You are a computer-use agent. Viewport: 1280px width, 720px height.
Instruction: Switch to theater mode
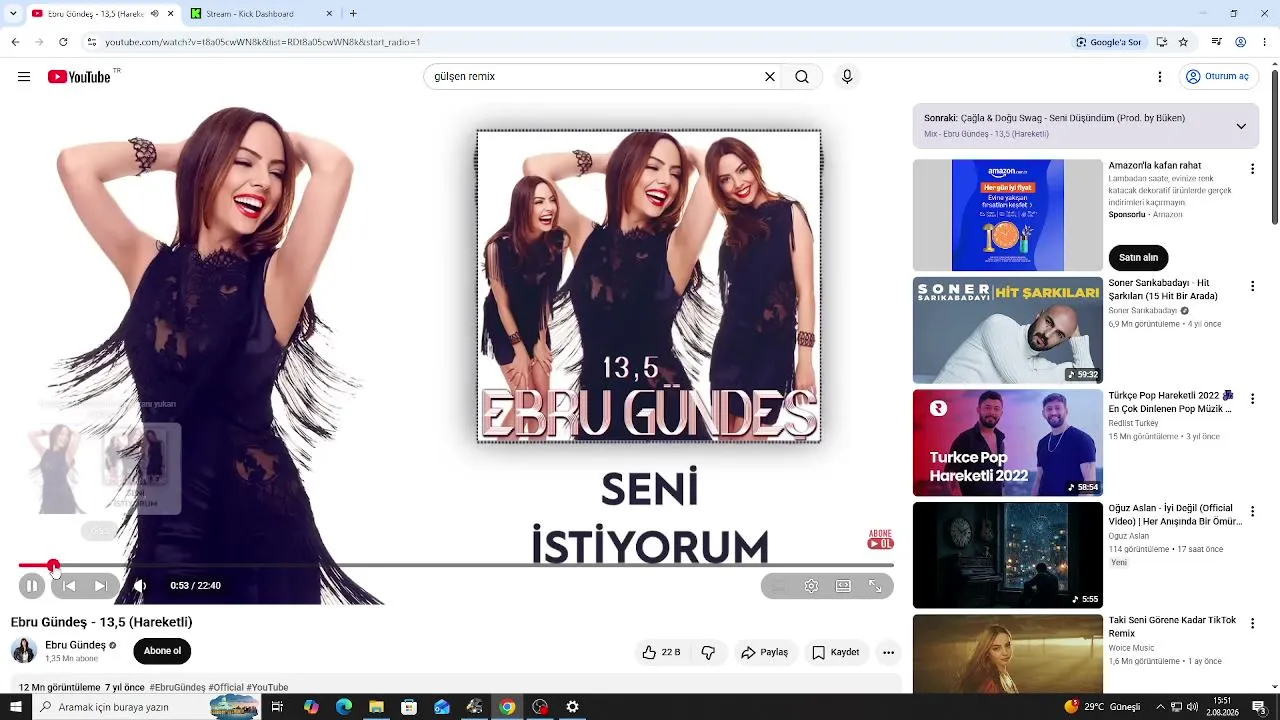click(x=843, y=586)
